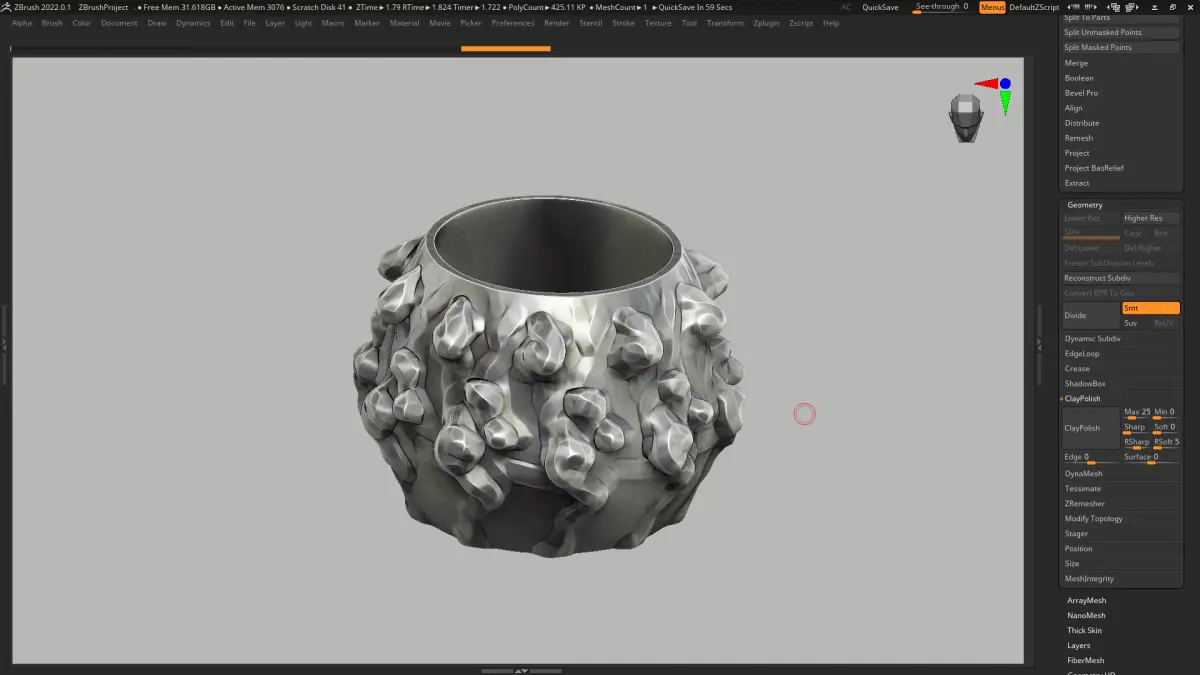The image size is (1200, 675).
Task: Click the DefaultZScript button
Action: click(x=1034, y=7)
